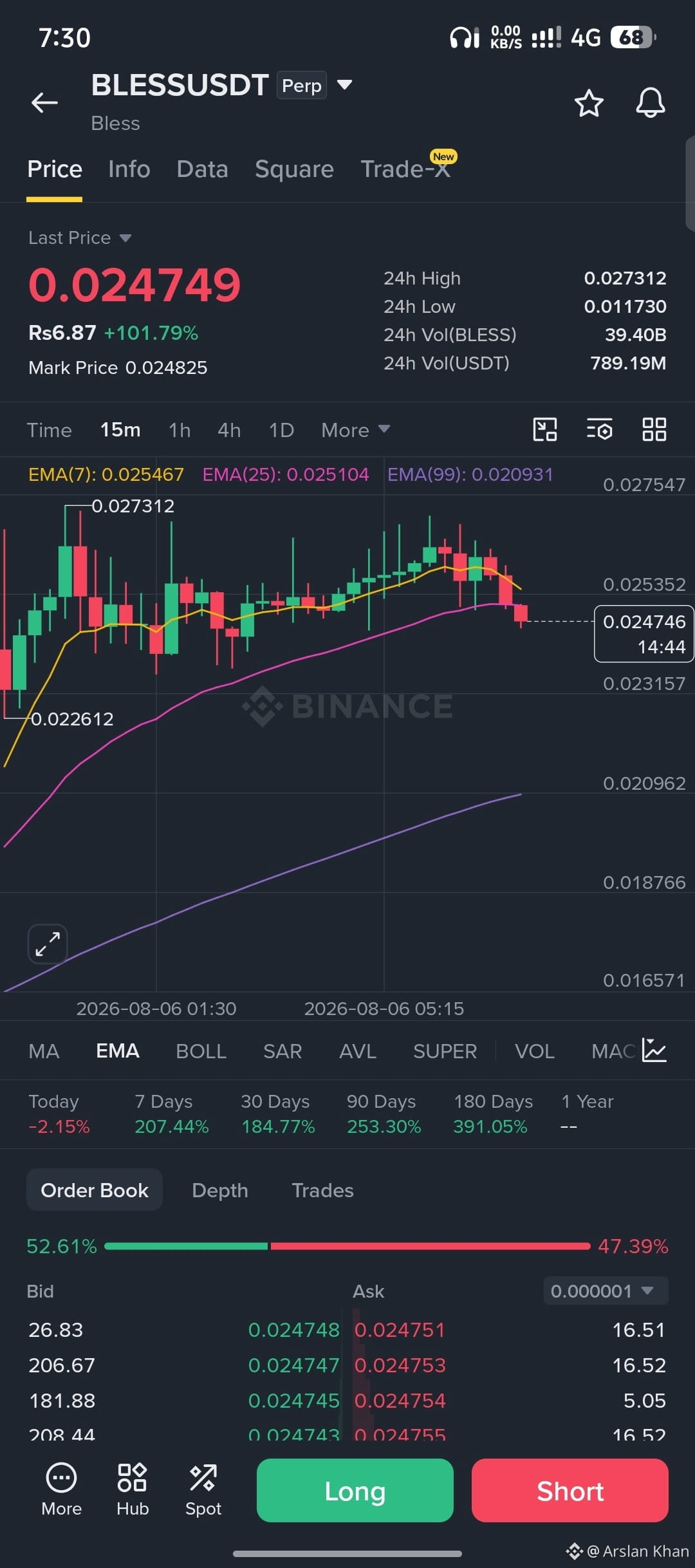Select the Time chart interval
This screenshot has width=695, height=1568.
(x=49, y=430)
